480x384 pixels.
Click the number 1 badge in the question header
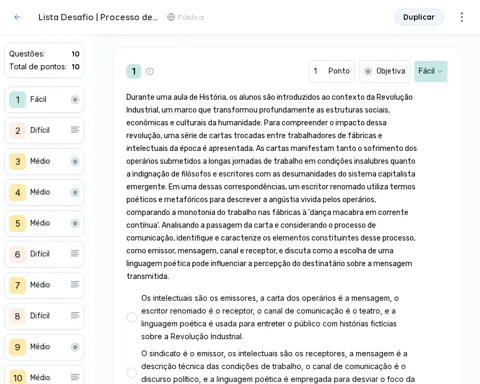tap(134, 71)
